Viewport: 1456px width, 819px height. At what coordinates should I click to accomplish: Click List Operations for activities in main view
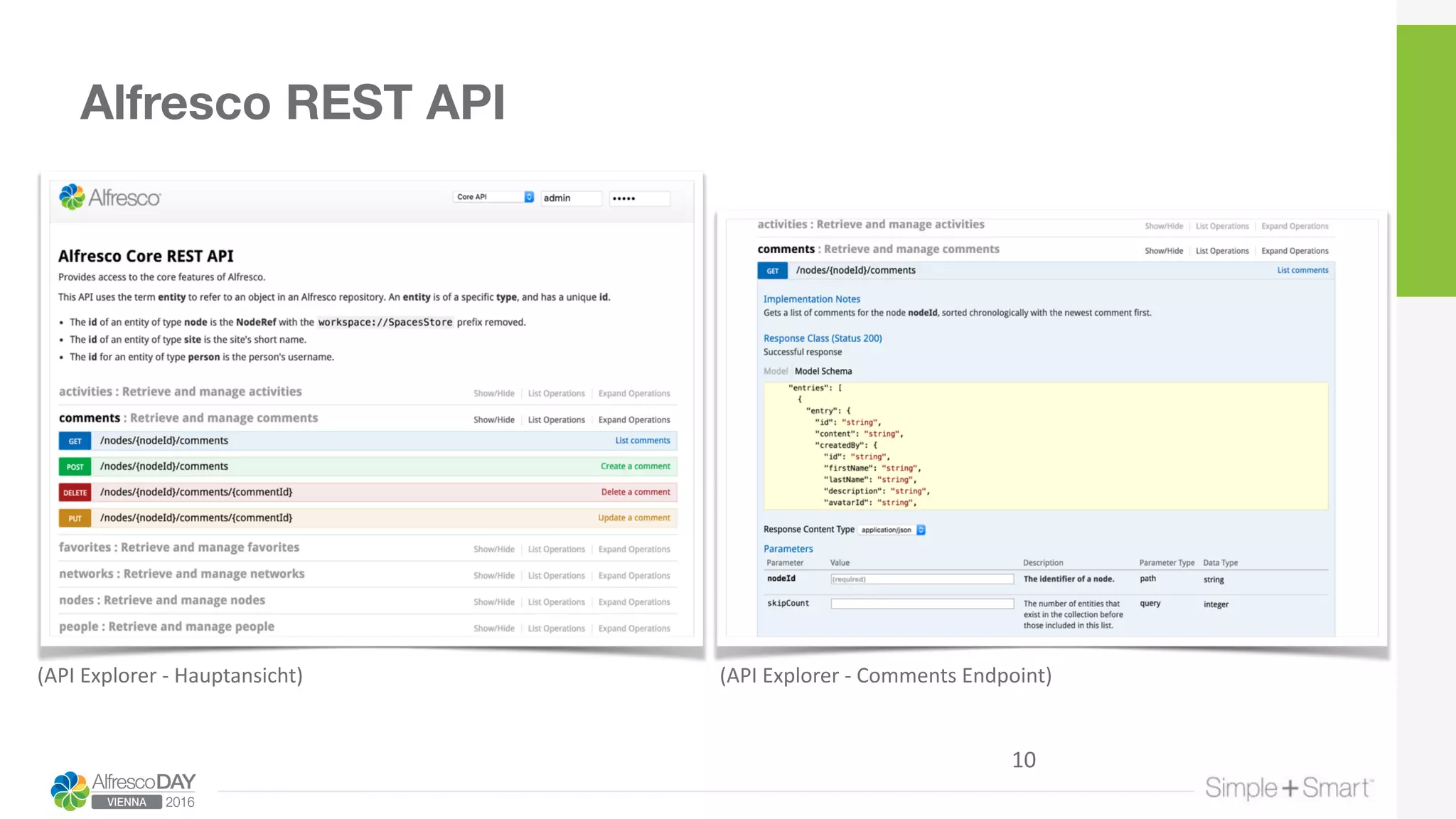557,394
